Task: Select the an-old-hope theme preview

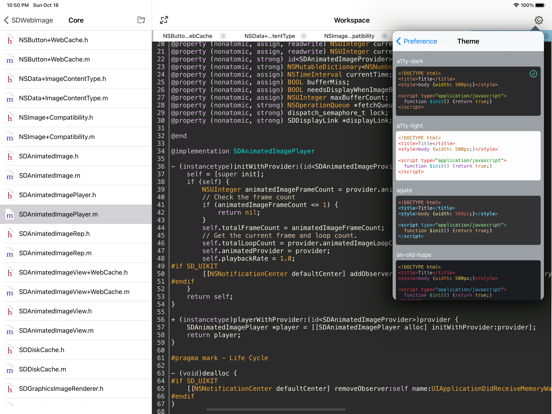Action: click(x=468, y=280)
